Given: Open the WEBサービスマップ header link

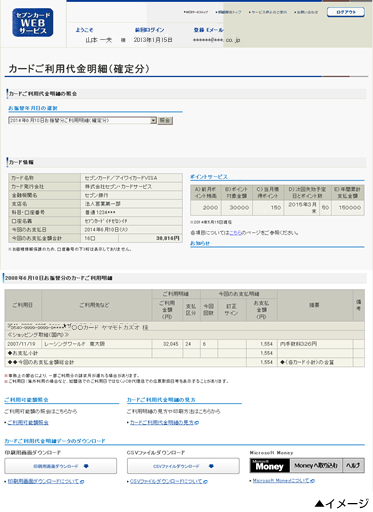Looking at the screenshot, I should (196, 12).
